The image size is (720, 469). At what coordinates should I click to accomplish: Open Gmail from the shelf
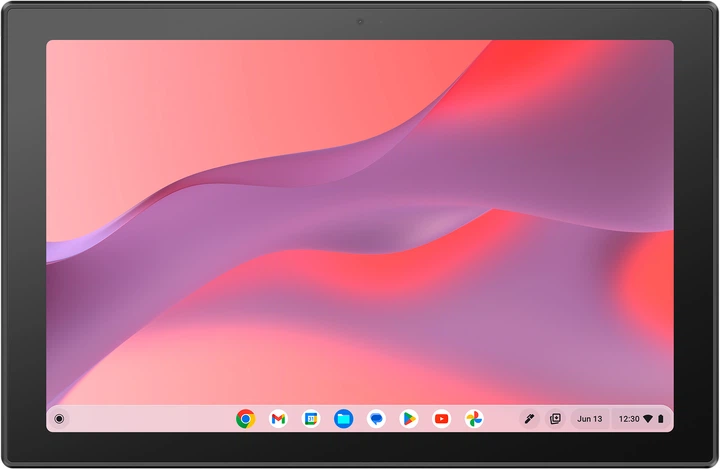pyautogui.click(x=278, y=419)
